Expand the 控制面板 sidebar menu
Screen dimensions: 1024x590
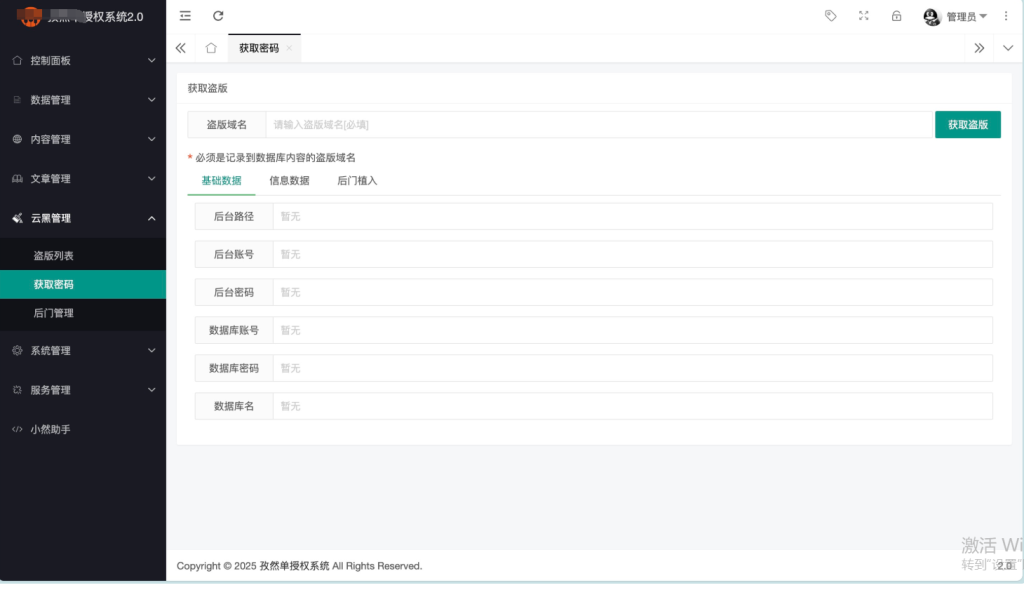tap(83, 60)
